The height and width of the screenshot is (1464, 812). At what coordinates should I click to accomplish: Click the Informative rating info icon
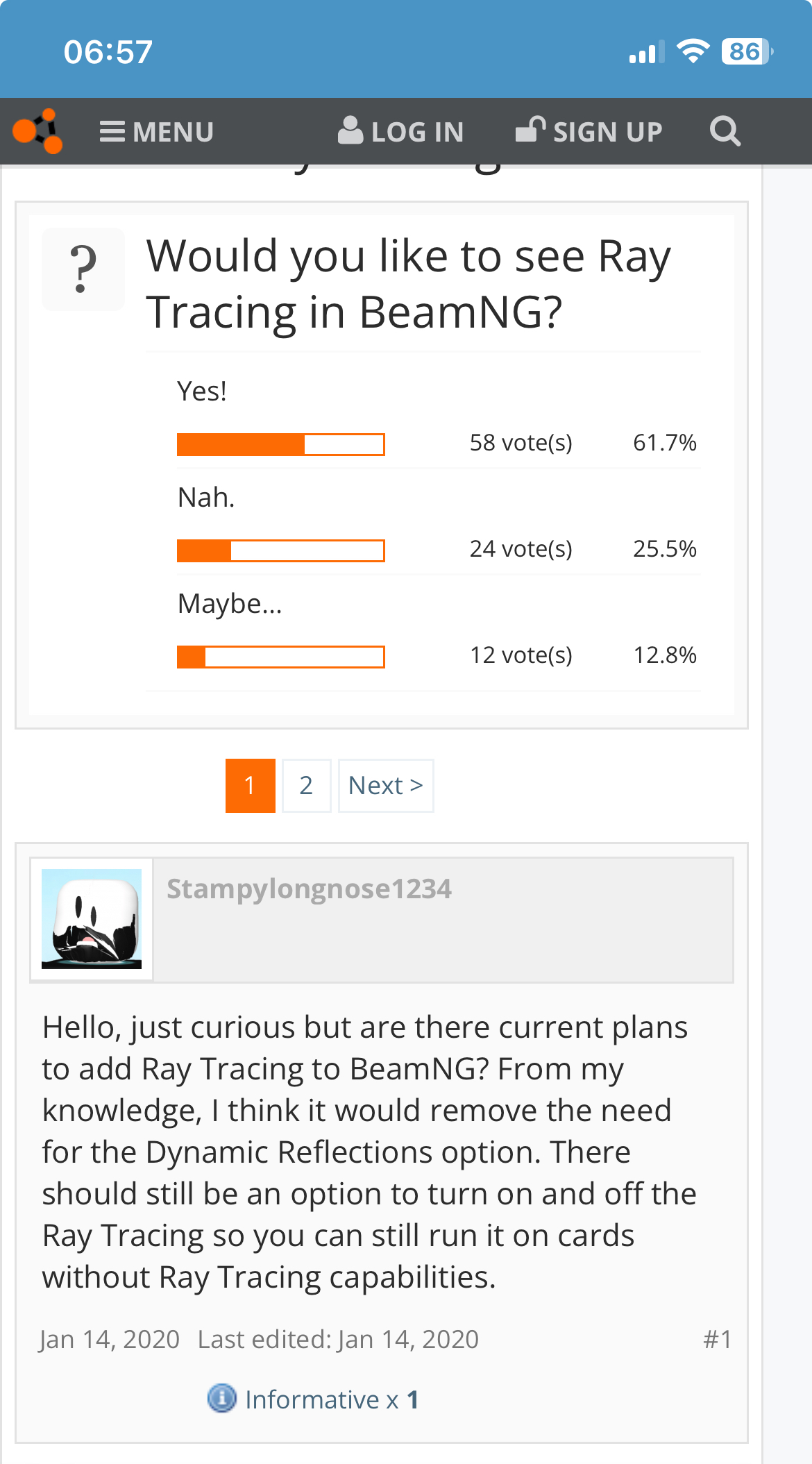222,1398
